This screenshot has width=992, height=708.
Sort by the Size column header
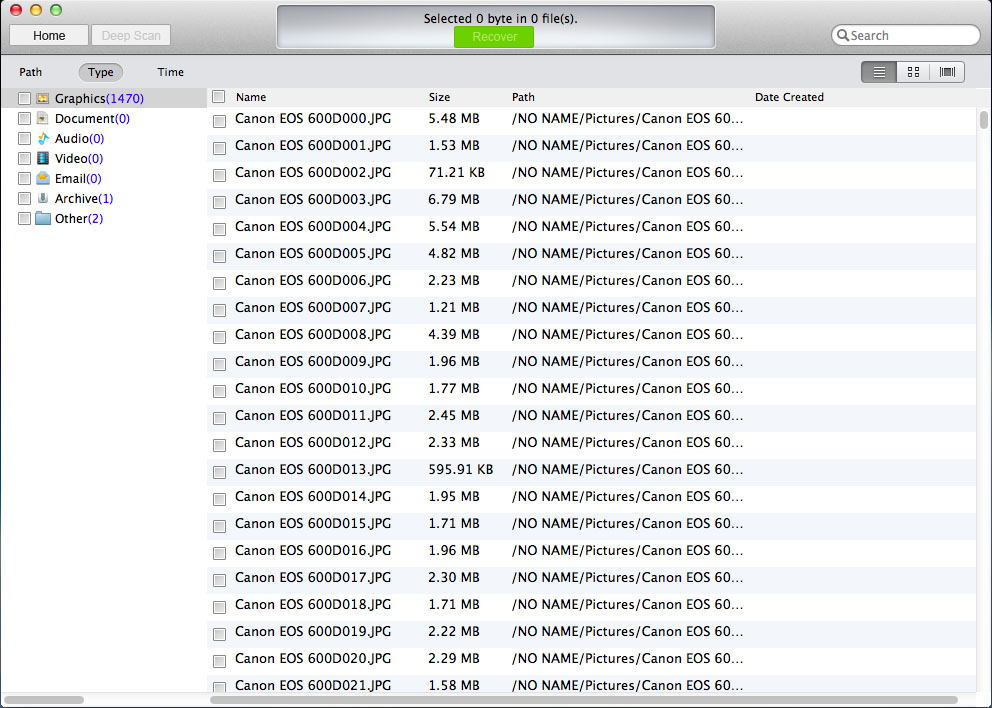click(x=439, y=97)
